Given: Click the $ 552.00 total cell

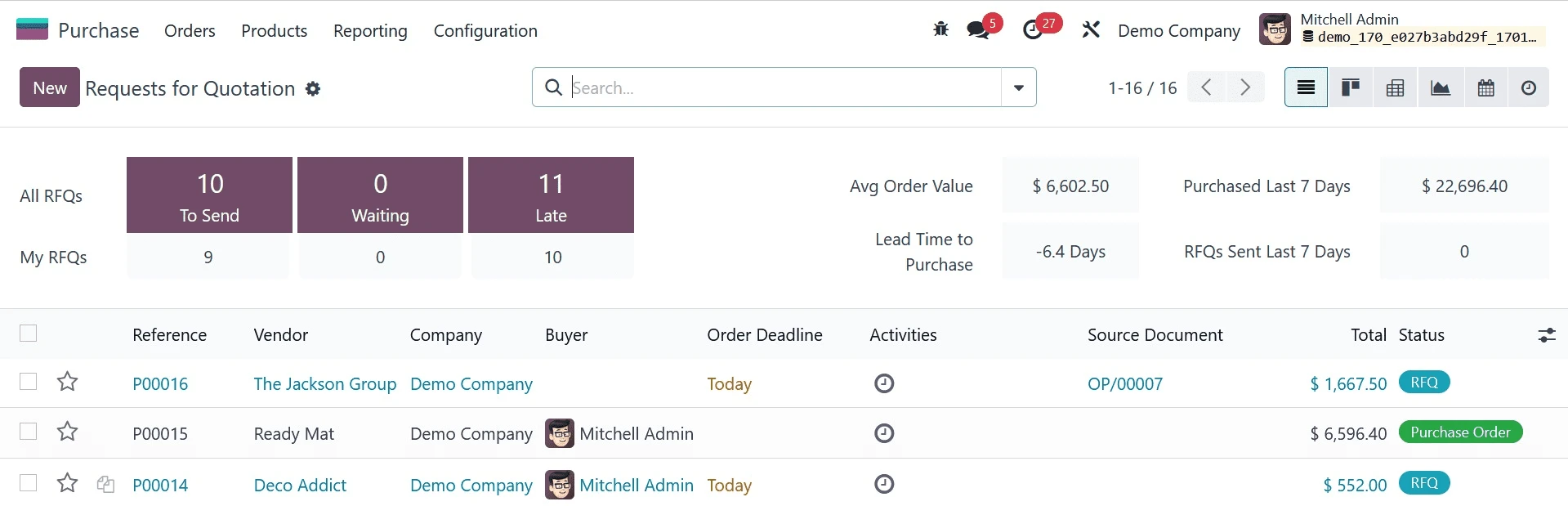Looking at the screenshot, I should coord(1355,486).
